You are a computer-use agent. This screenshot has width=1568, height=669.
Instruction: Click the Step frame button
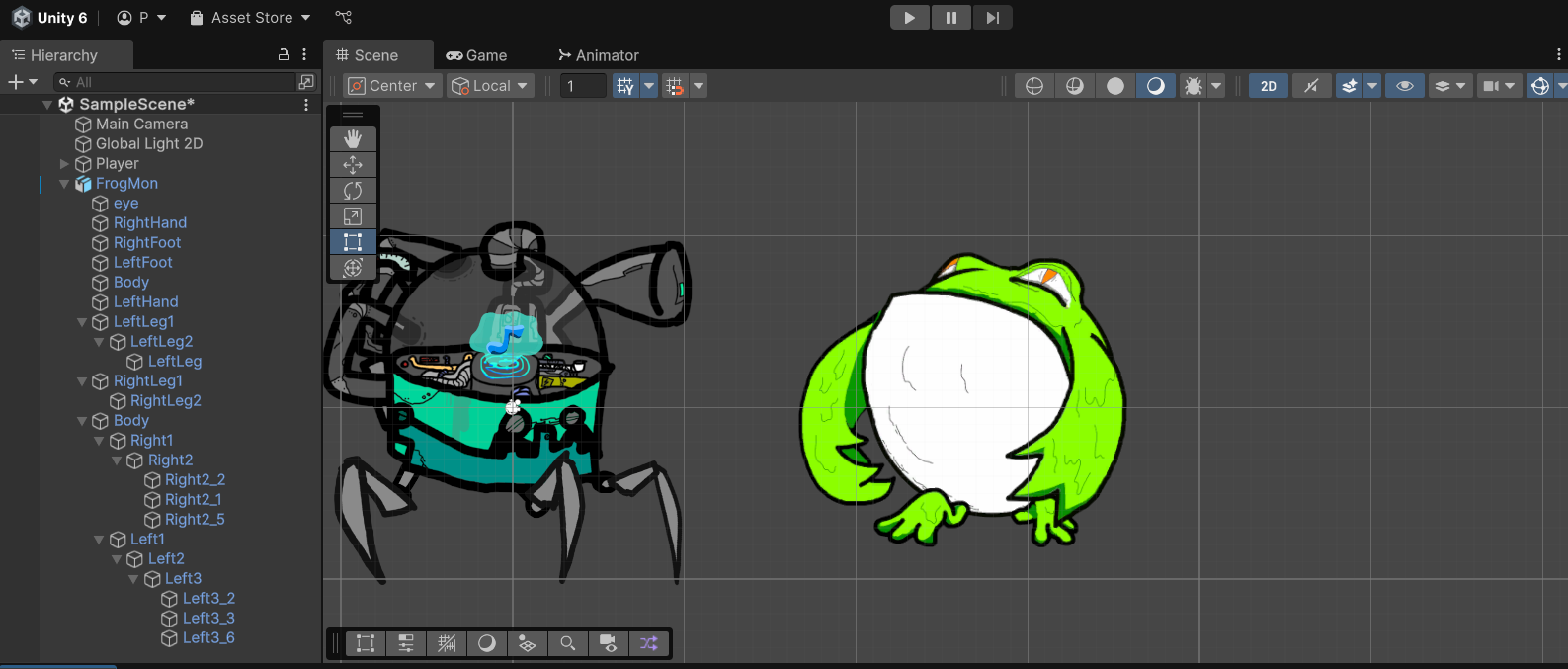click(992, 18)
